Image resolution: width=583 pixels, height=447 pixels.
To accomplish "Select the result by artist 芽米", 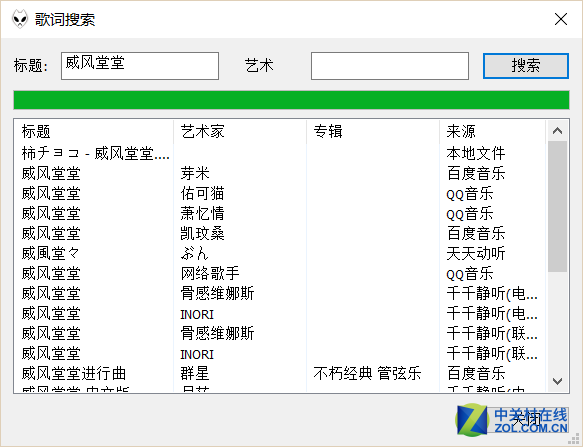I will 280,173.
